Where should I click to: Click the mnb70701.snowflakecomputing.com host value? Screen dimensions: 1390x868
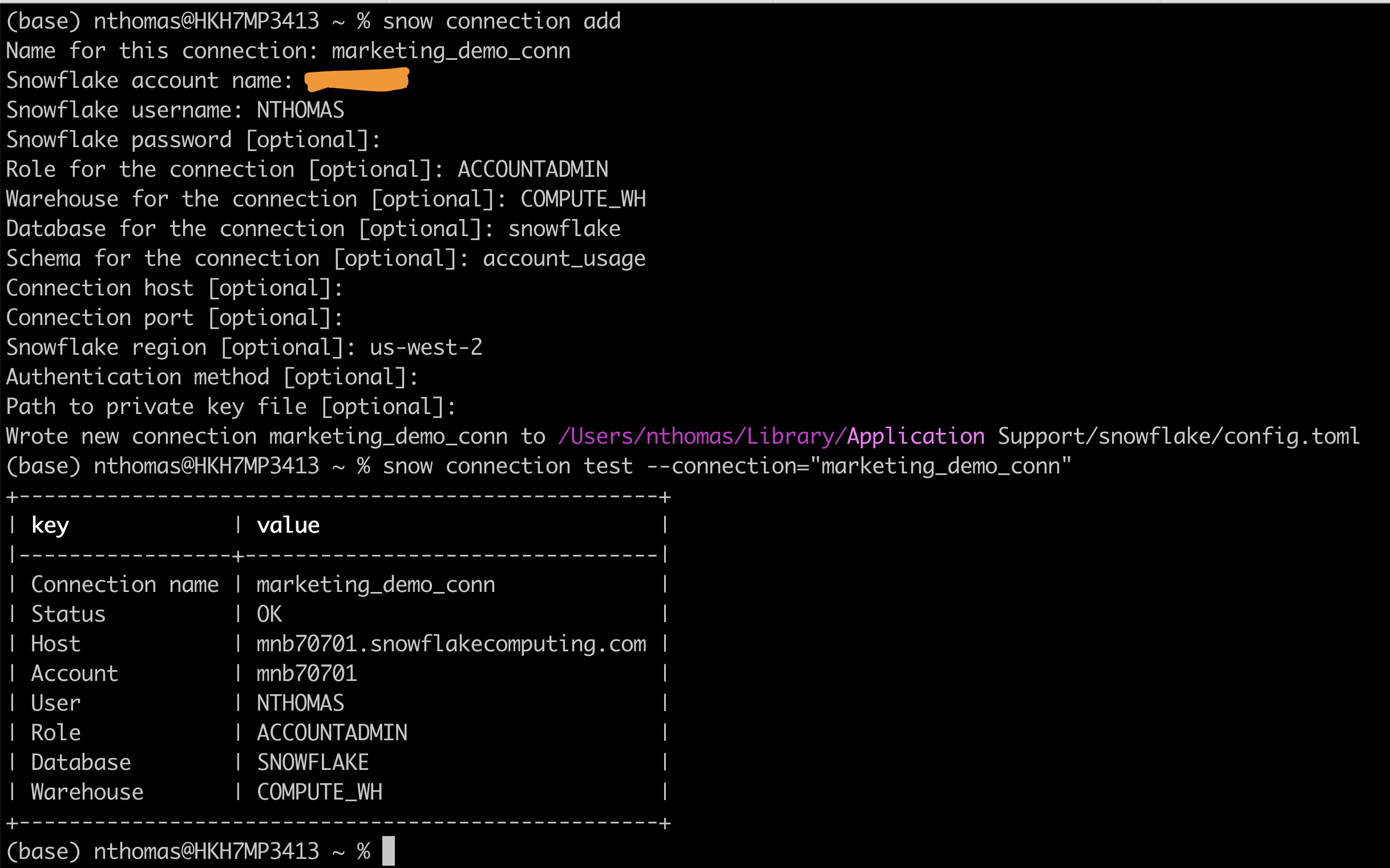[x=451, y=643]
